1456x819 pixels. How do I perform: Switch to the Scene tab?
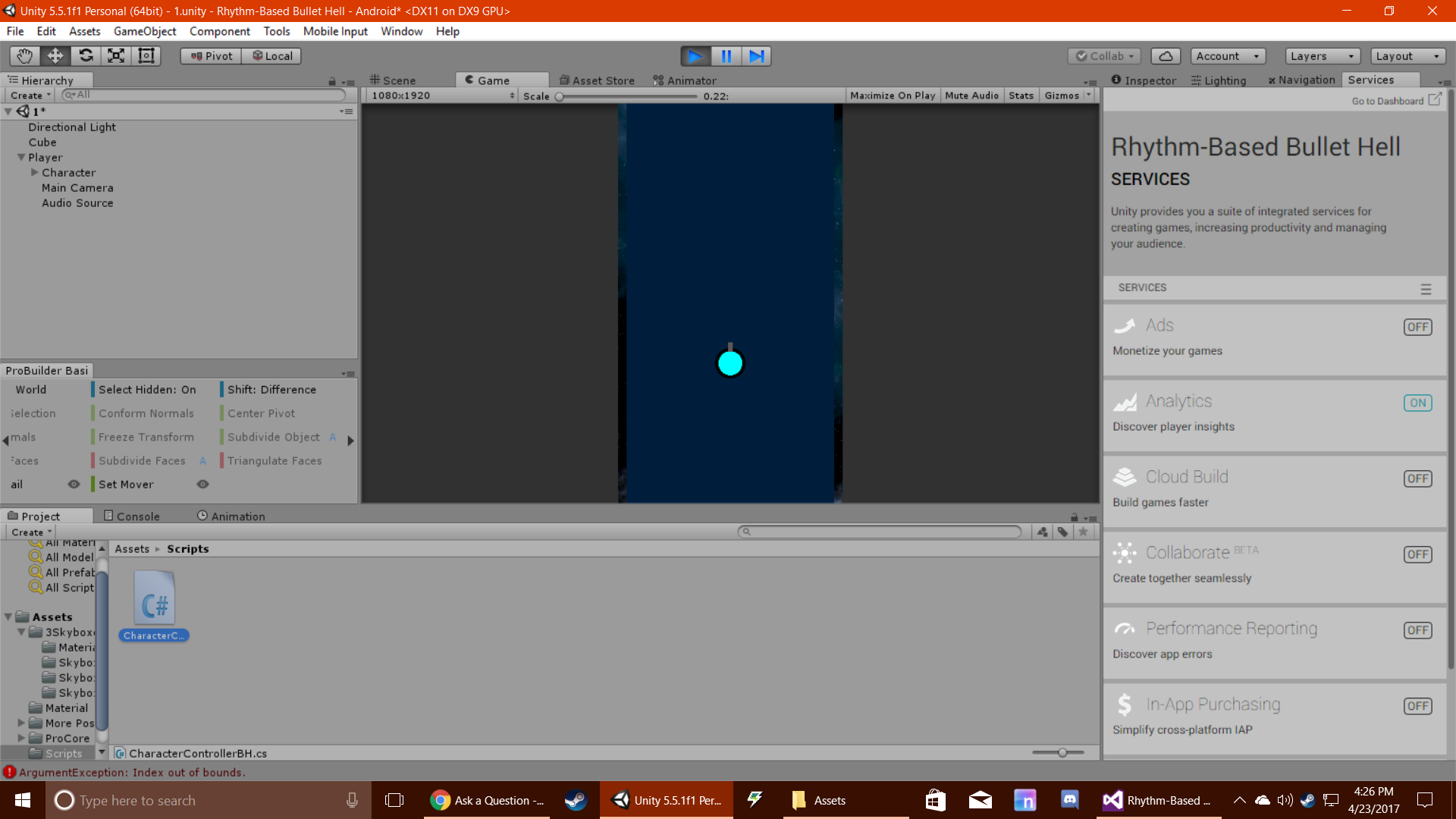pos(393,80)
